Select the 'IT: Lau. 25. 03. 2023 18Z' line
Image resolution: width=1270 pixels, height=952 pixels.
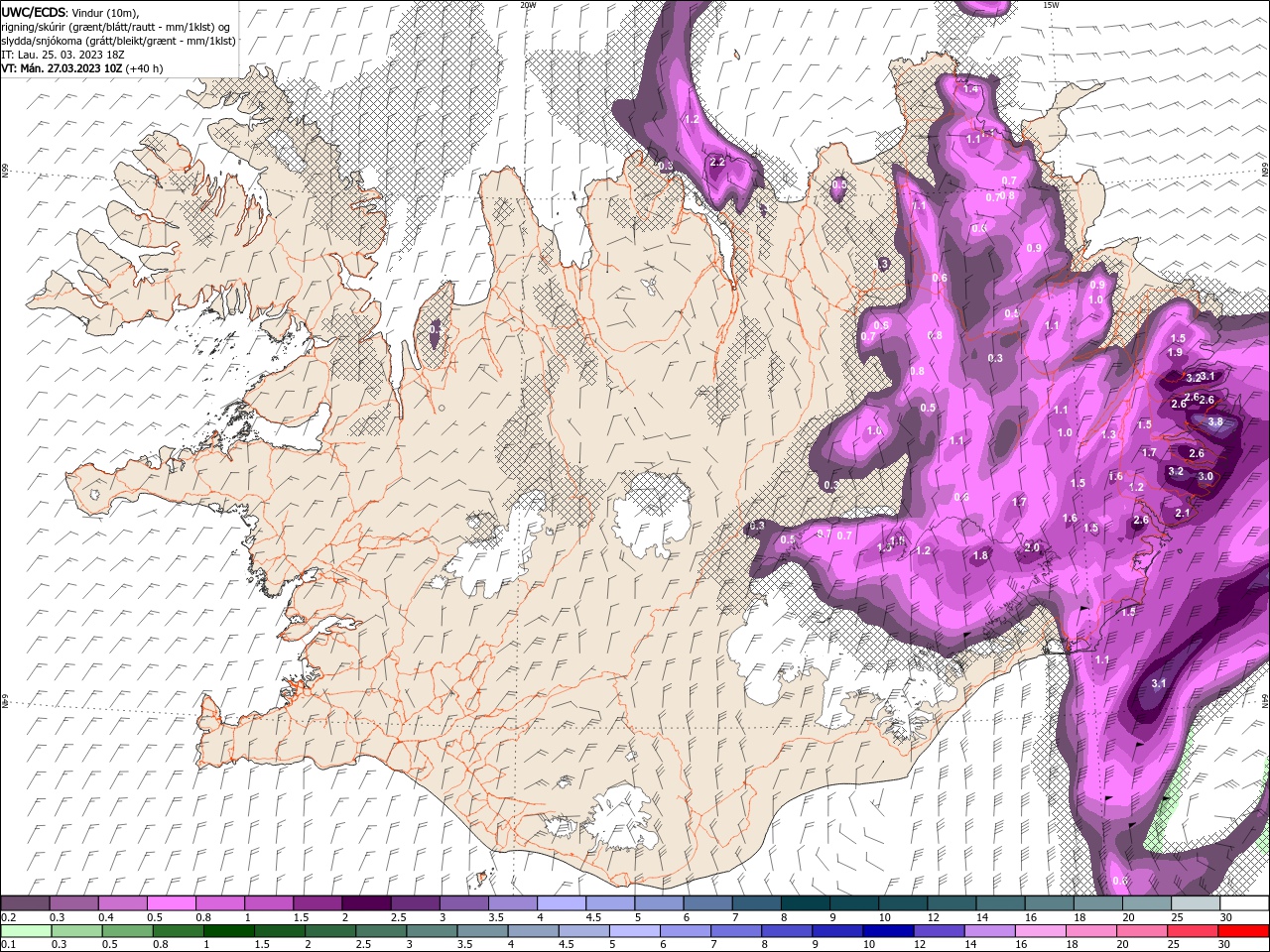point(64,55)
